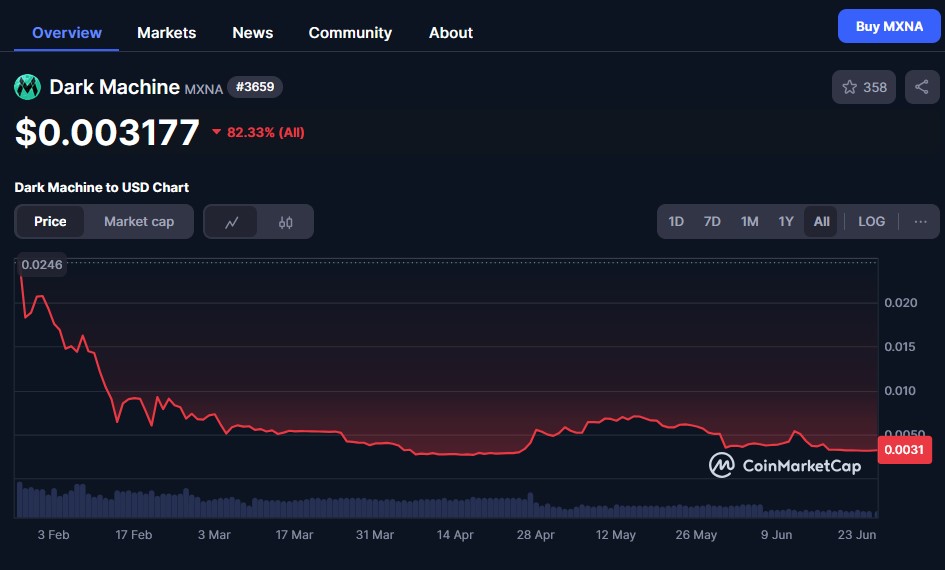Click the Dark Machine coin logo

pos(27,87)
